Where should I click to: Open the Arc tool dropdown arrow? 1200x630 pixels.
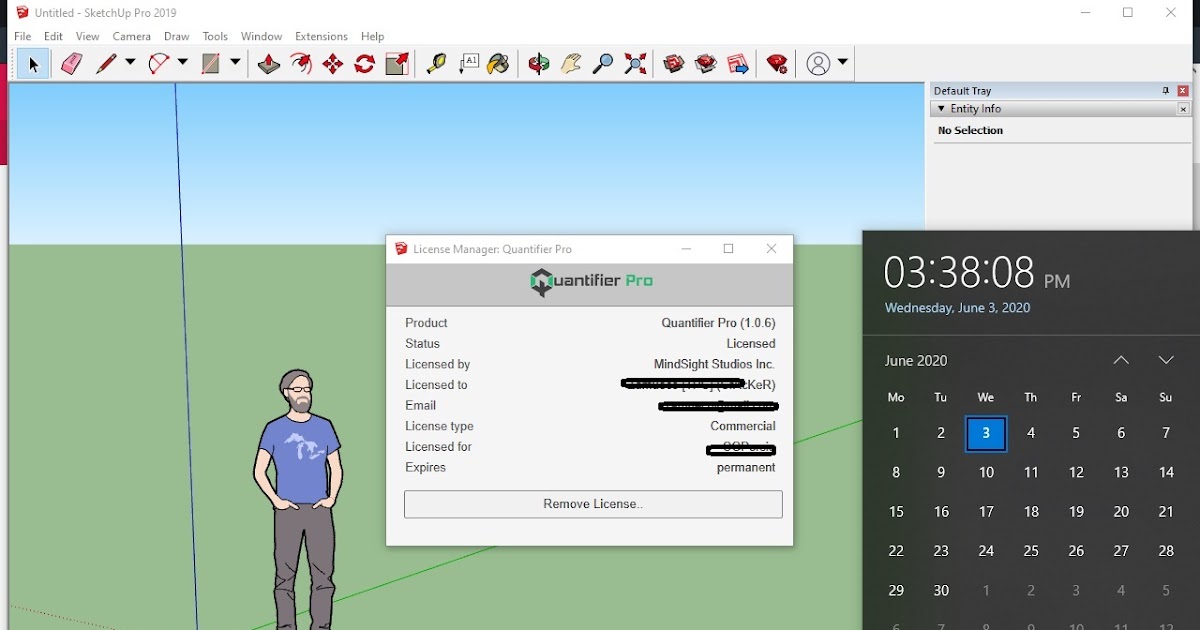(182, 63)
